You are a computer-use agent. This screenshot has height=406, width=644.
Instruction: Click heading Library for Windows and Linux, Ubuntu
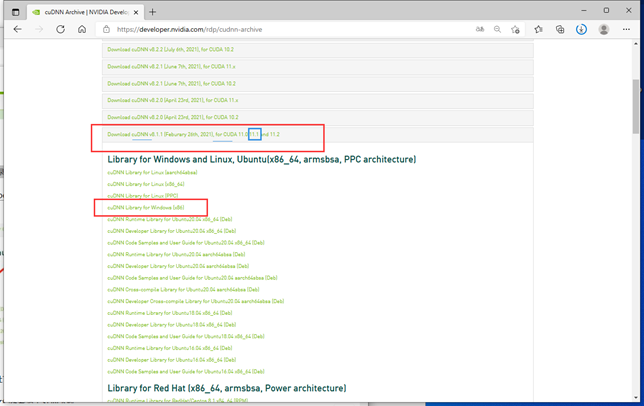tap(262, 159)
